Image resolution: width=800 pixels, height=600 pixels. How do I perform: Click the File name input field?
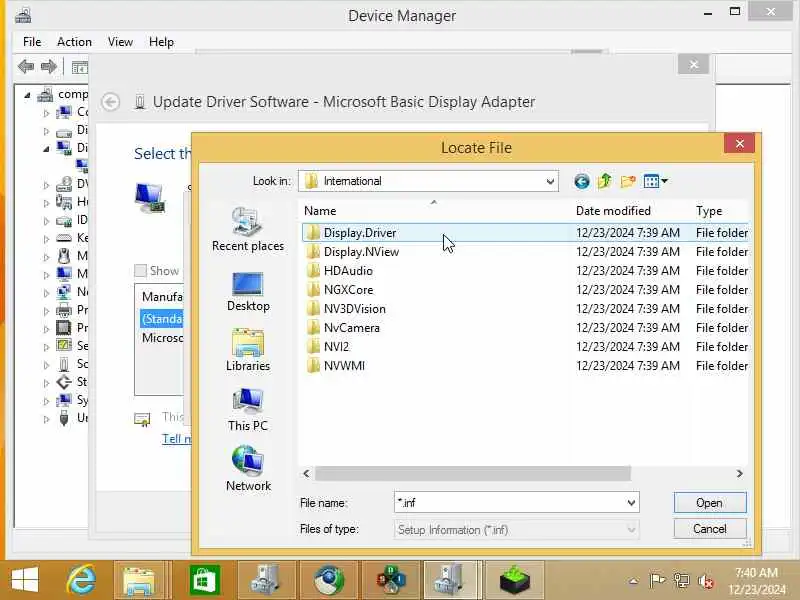click(510, 503)
